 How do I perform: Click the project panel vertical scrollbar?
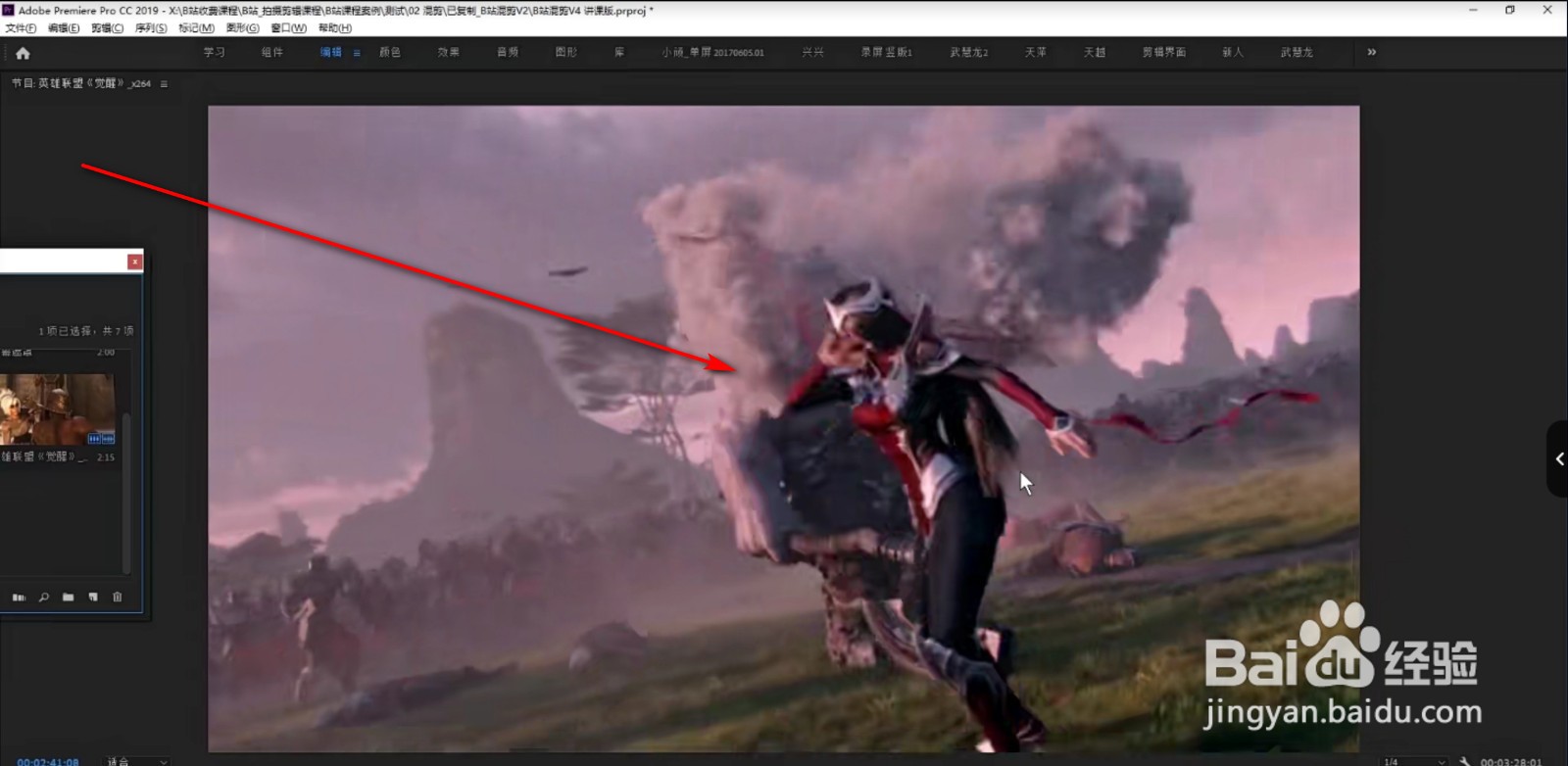point(126,495)
